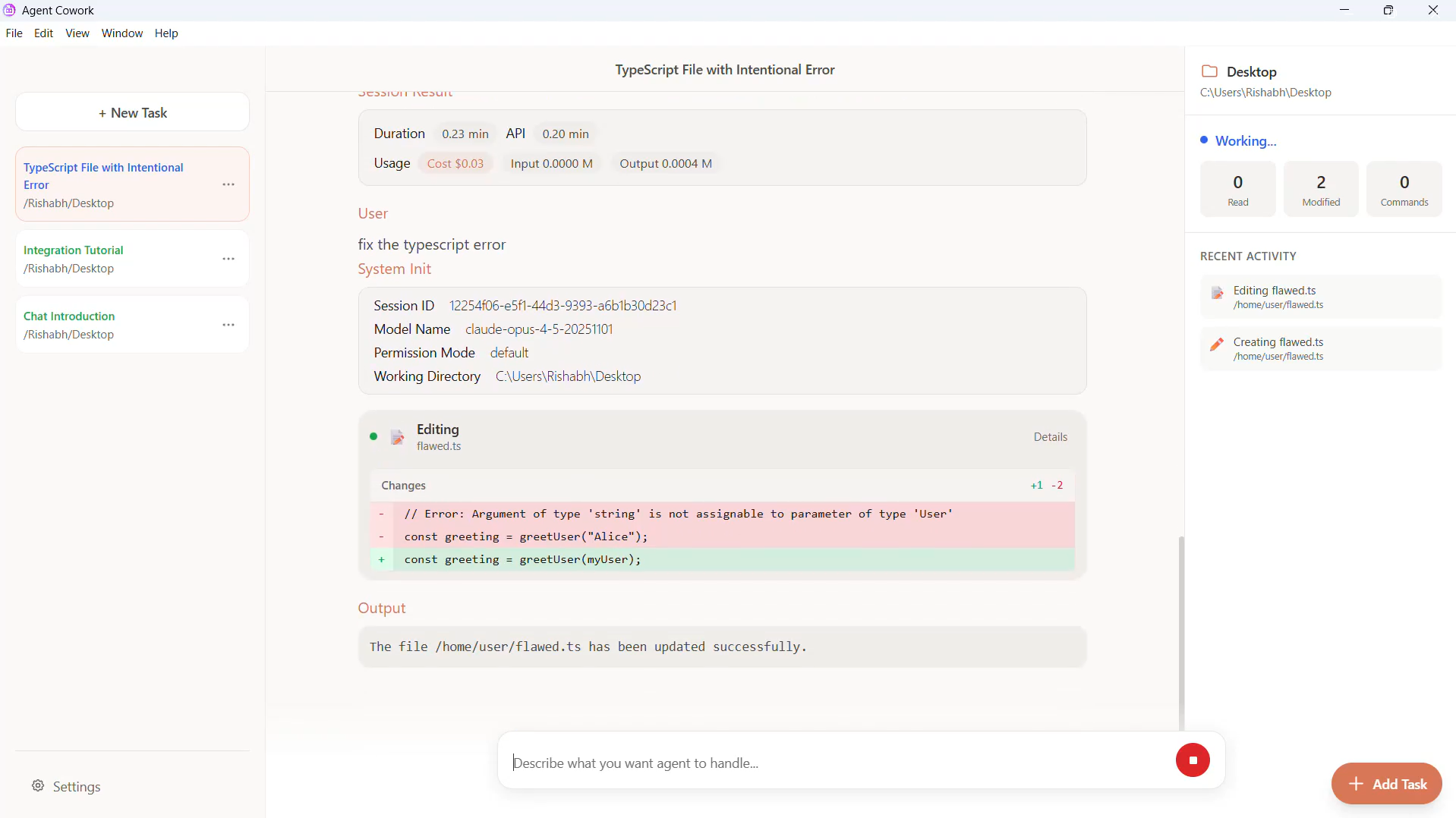
Task: Click the pencil icon beside Creating flawed.ts
Action: pyautogui.click(x=1217, y=345)
